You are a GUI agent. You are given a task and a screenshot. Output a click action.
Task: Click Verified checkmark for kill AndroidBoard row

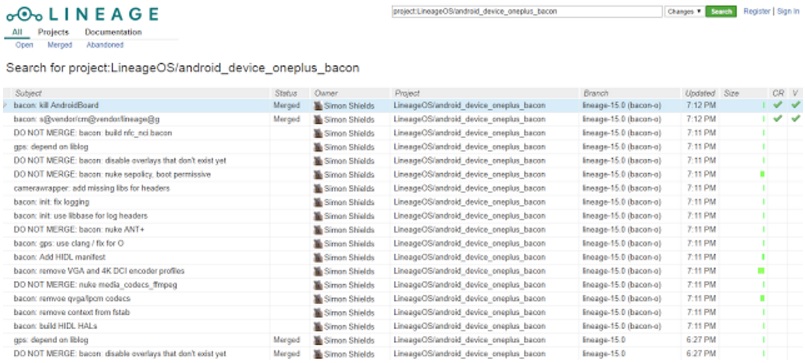click(795, 105)
